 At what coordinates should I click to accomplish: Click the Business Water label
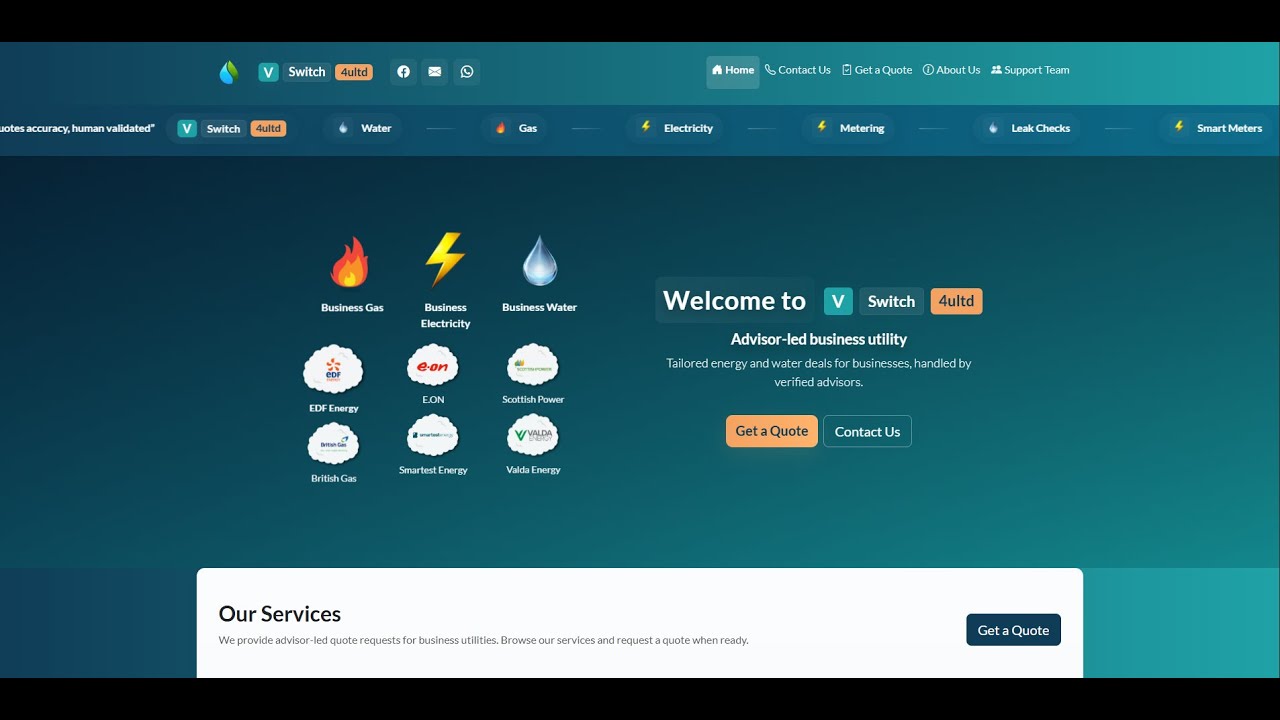(539, 307)
